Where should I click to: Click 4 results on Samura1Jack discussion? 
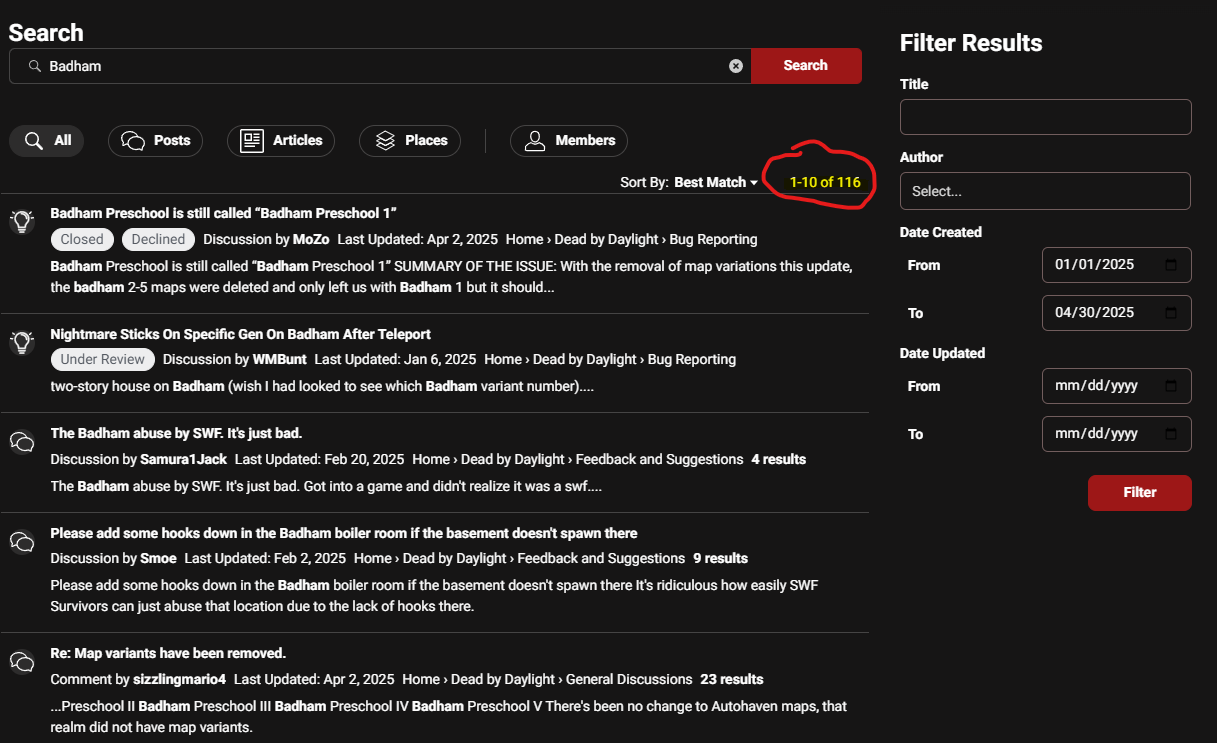coord(779,460)
